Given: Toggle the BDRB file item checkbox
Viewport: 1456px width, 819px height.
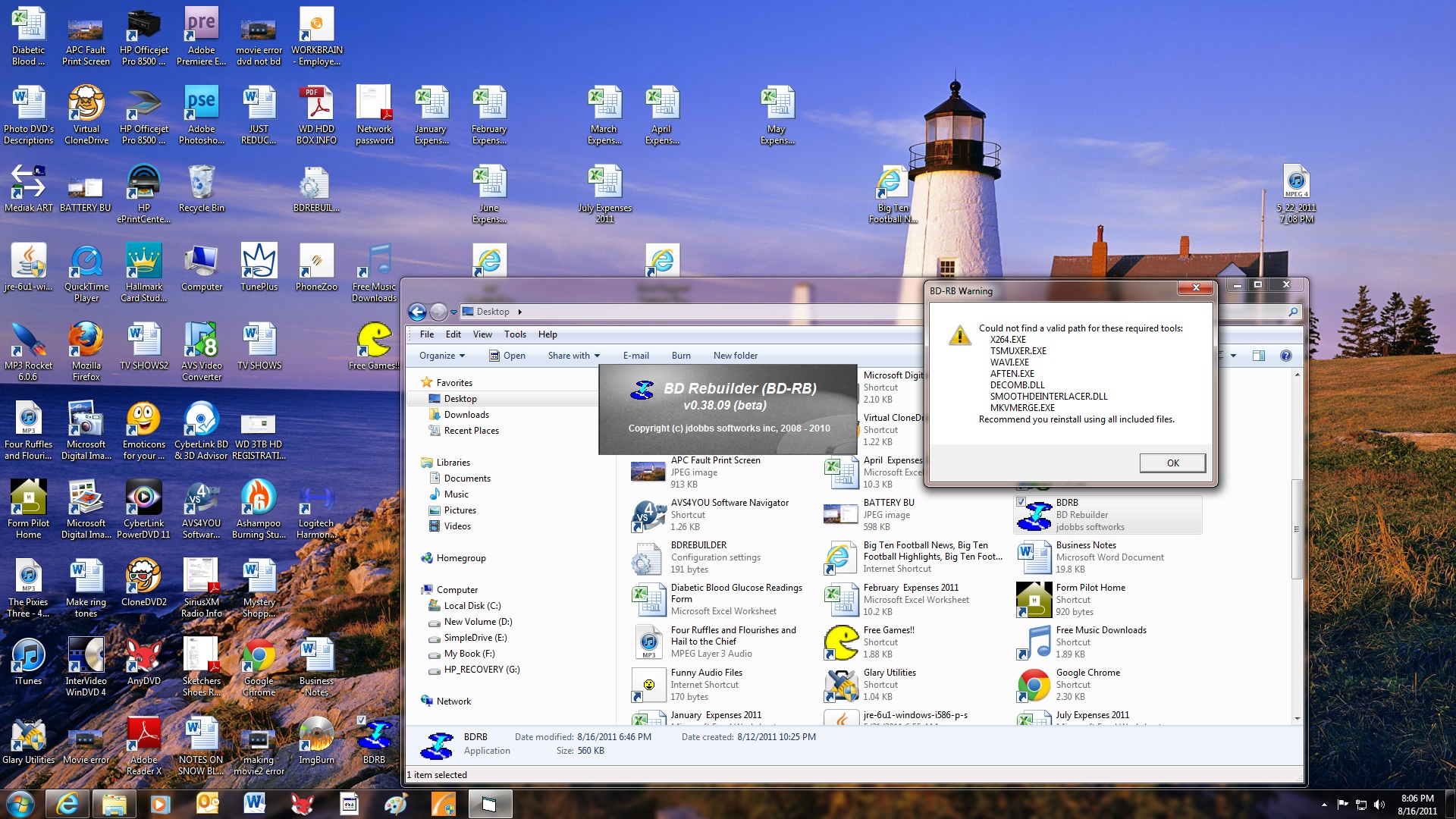Looking at the screenshot, I should click(x=1021, y=502).
